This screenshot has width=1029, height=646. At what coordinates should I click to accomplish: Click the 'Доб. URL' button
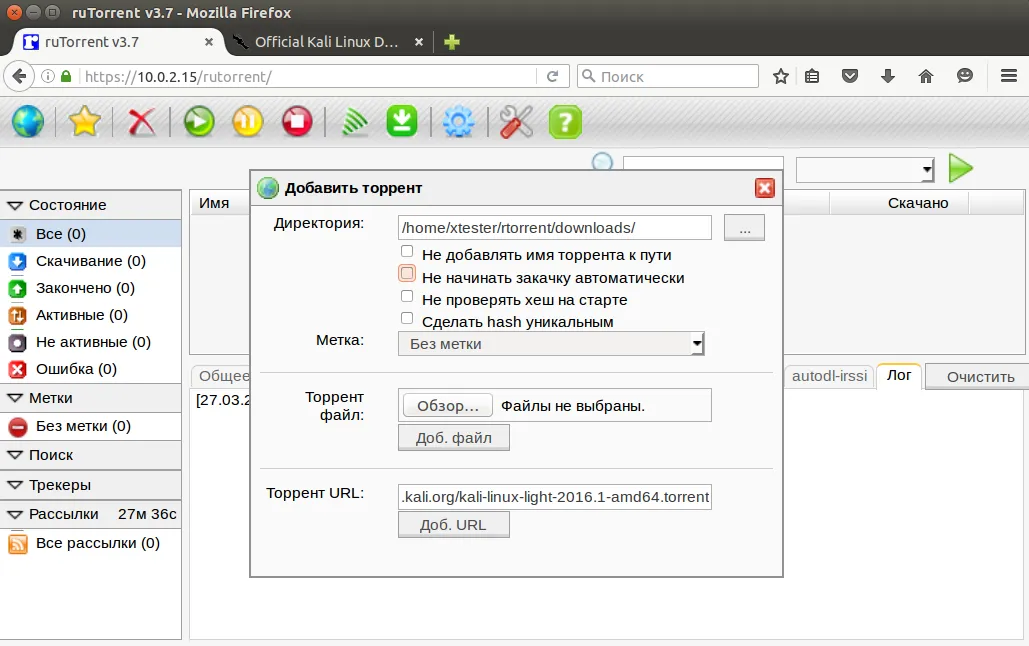(453, 525)
